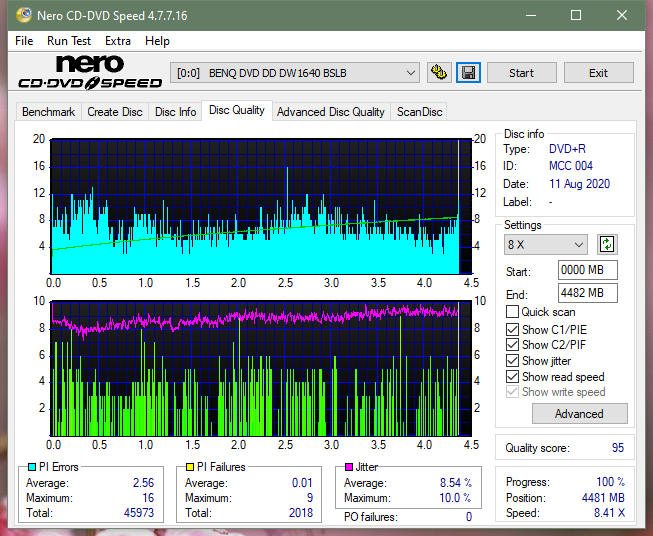Click Jitter average 8.54 % value

(456, 483)
